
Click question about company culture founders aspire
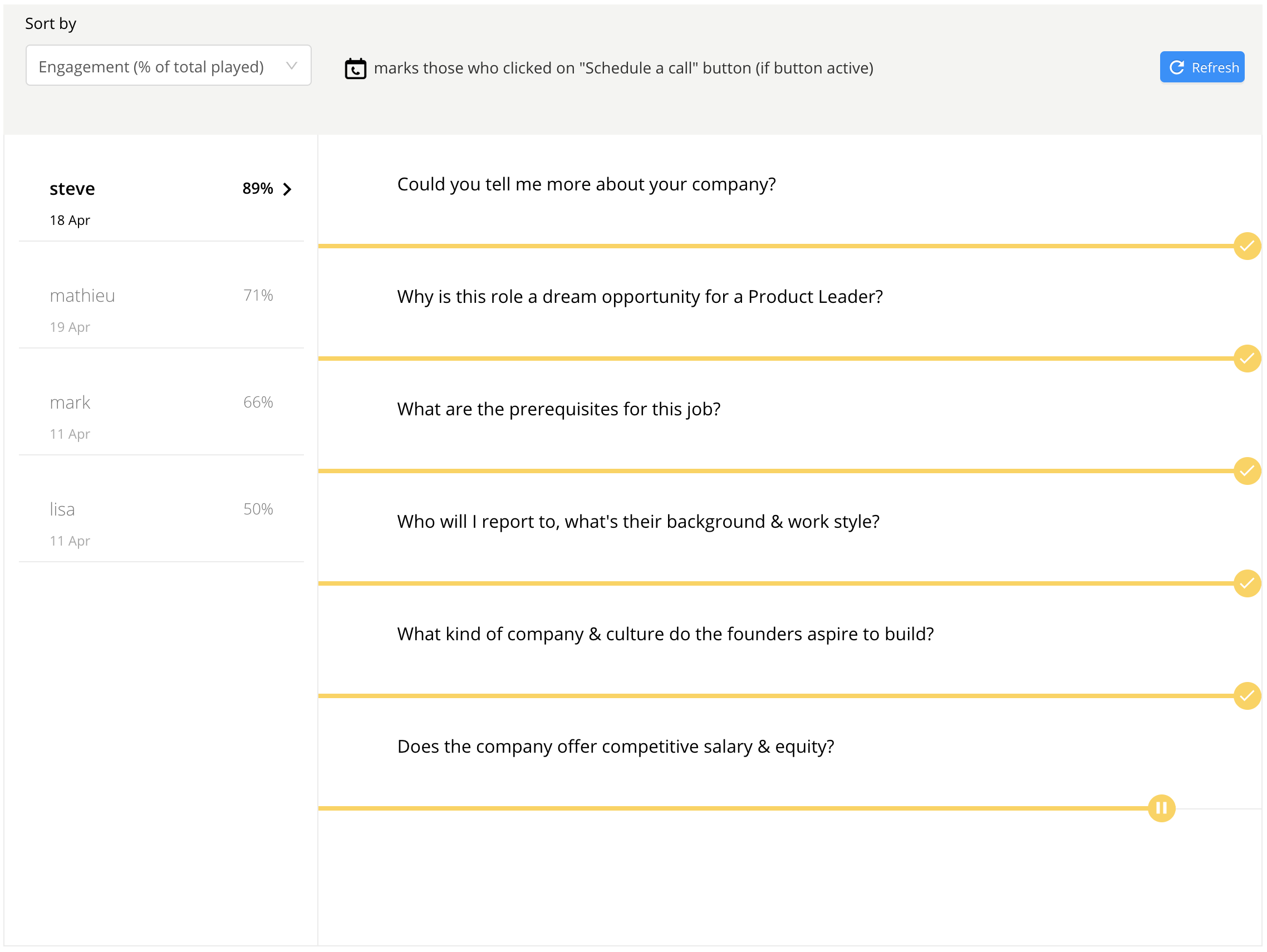click(x=666, y=634)
